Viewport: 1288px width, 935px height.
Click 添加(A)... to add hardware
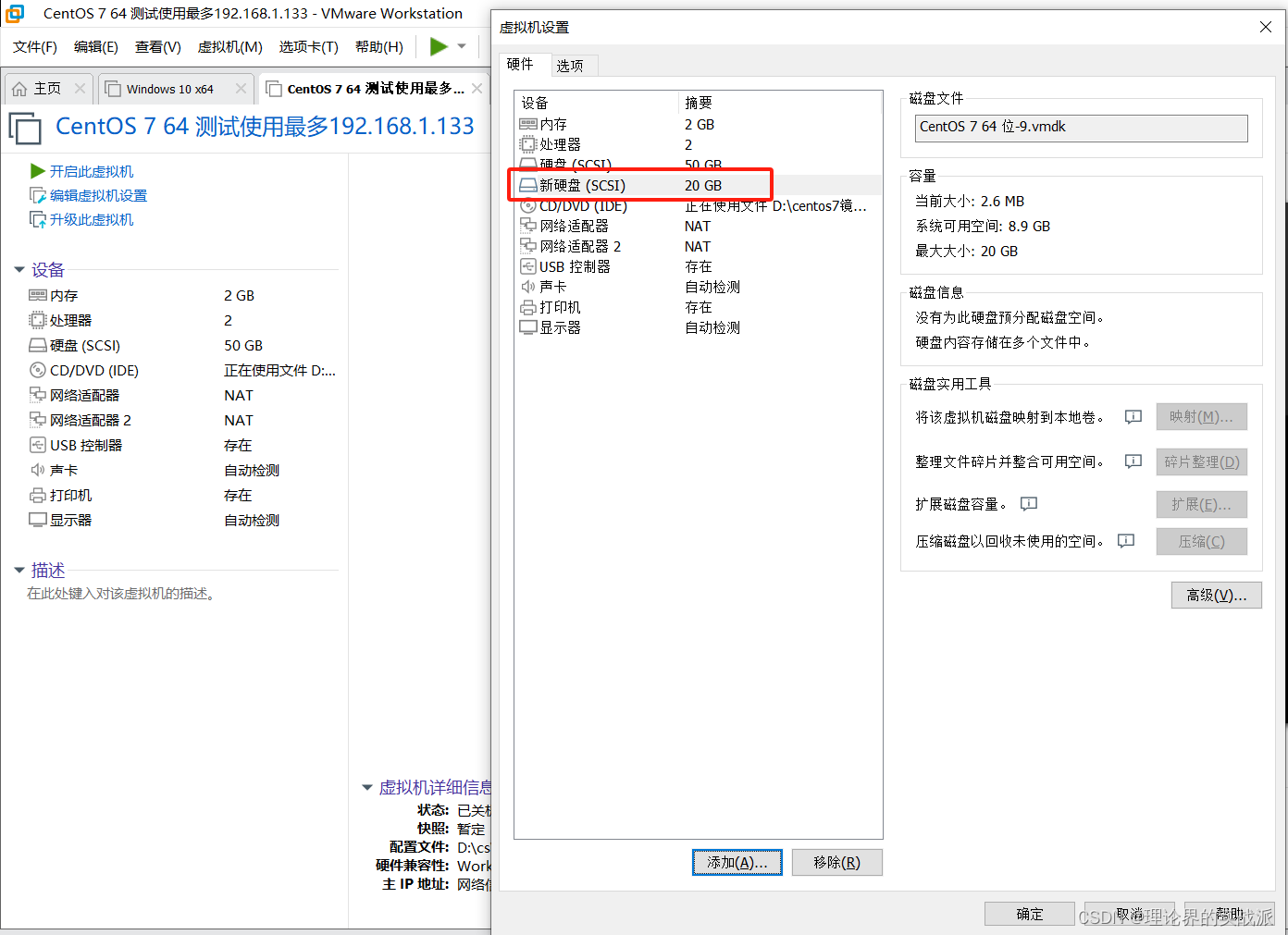coord(737,862)
